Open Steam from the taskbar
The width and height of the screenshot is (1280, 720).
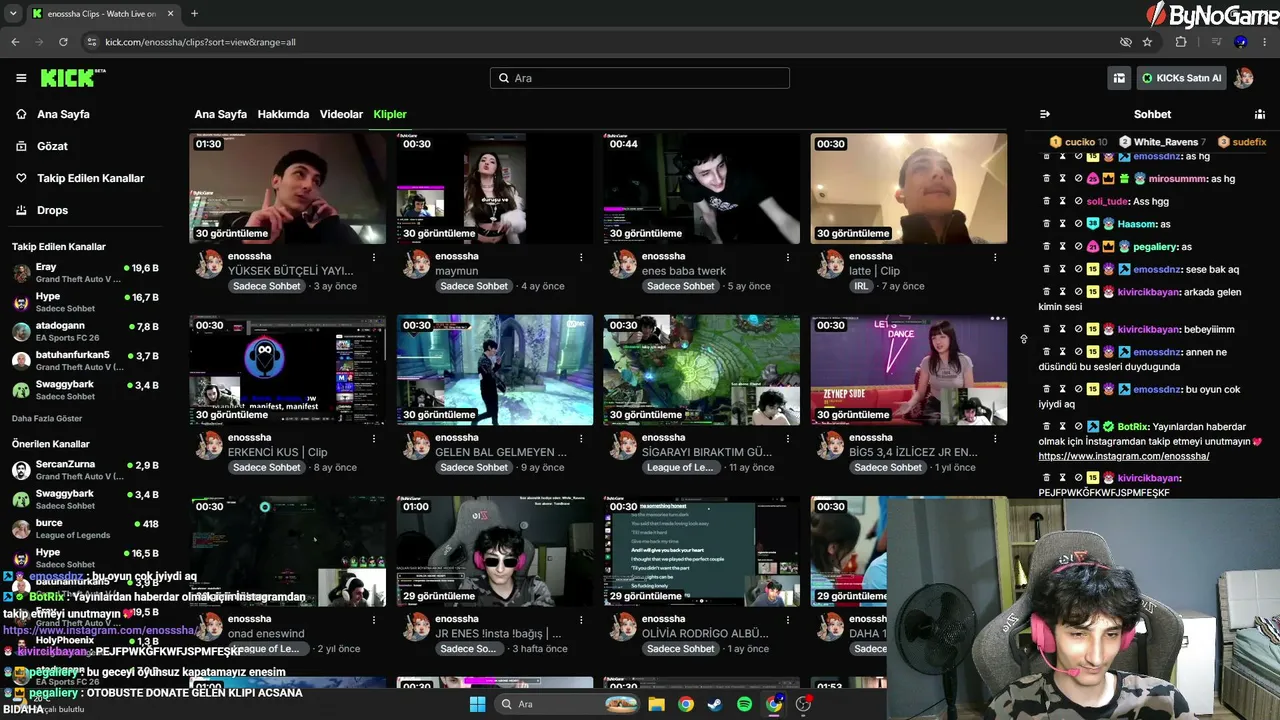point(714,704)
